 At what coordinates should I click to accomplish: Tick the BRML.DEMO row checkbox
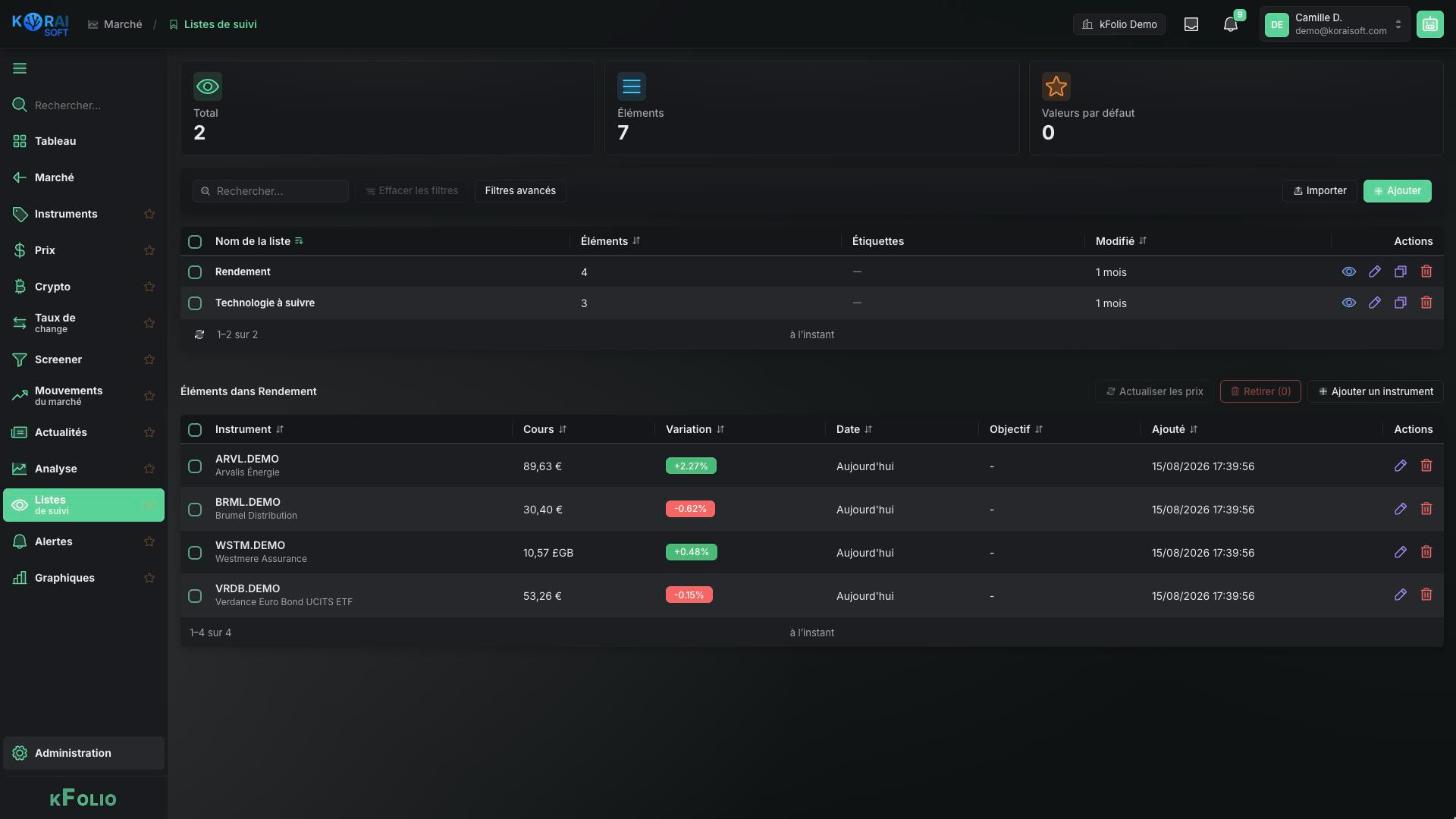(x=195, y=510)
